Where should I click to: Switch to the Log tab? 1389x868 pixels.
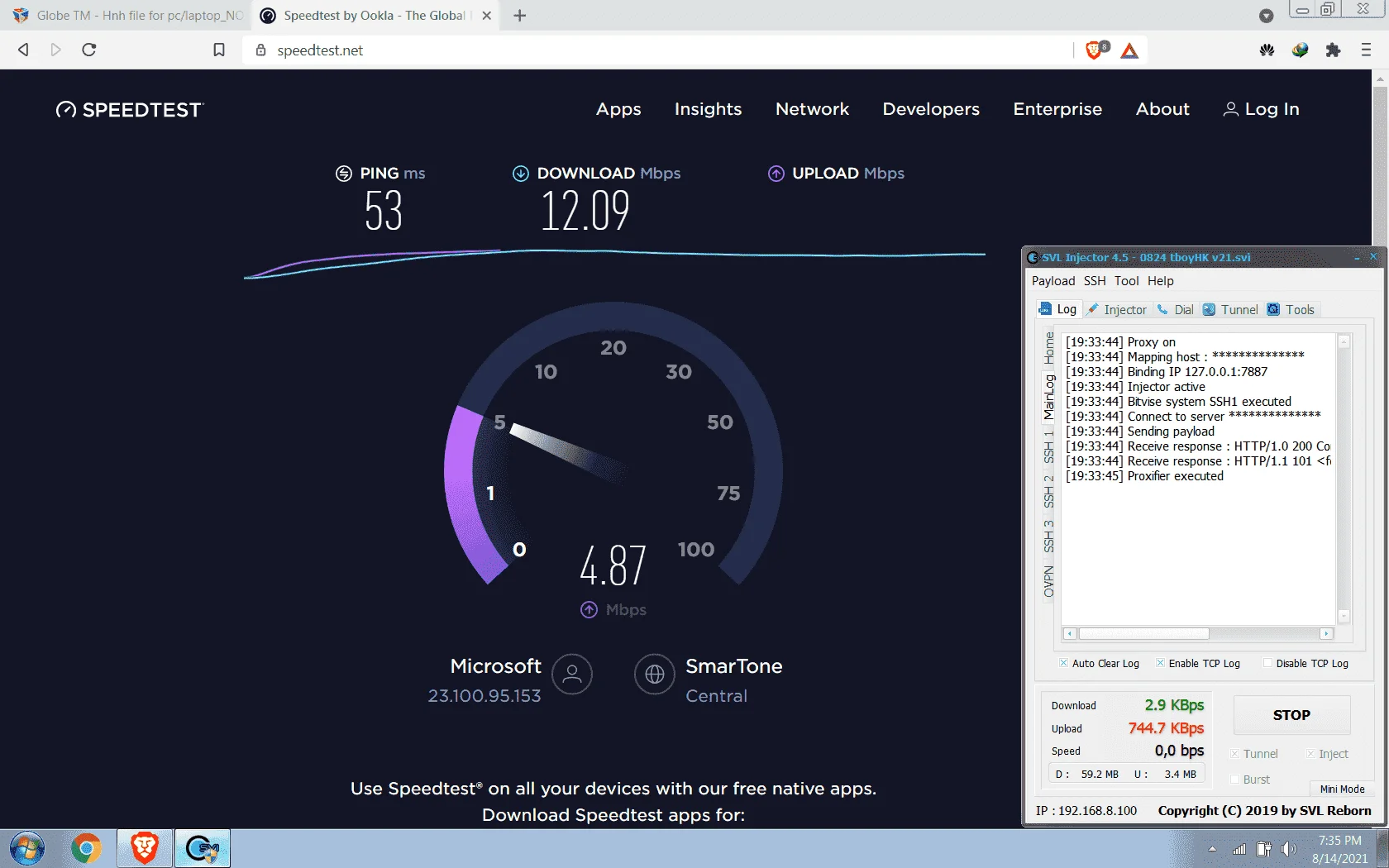(x=1058, y=309)
